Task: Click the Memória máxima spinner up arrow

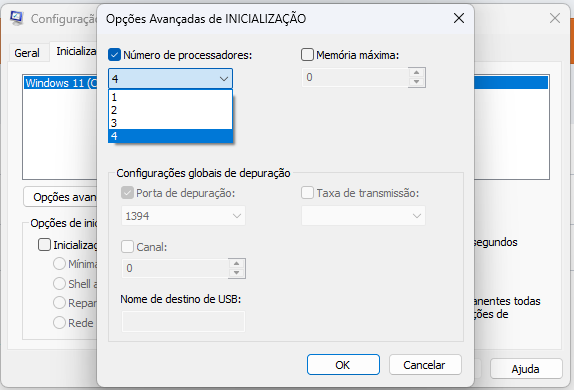Action: coord(417,73)
